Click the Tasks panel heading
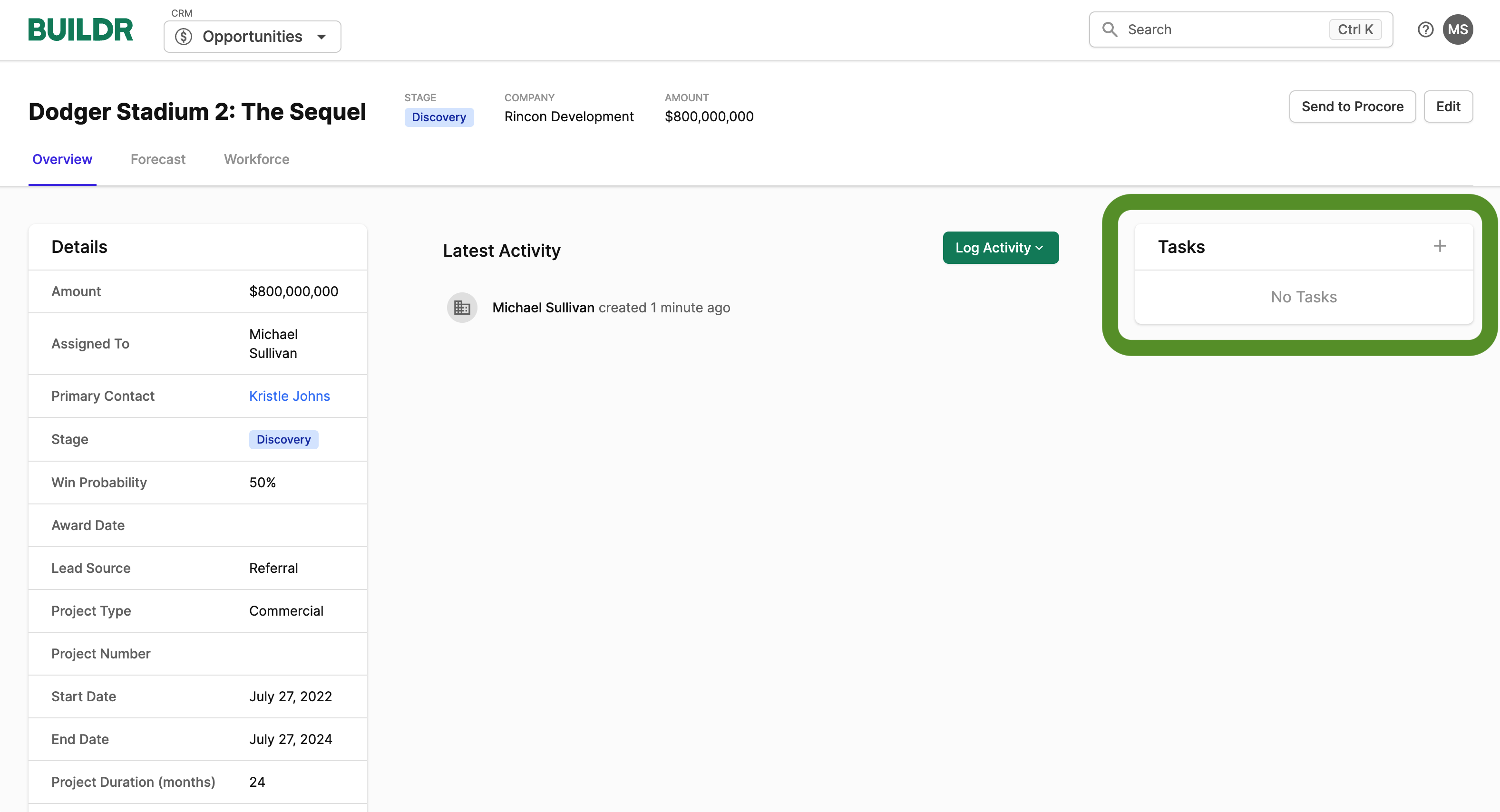The image size is (1500, 812). (1181, 247)
